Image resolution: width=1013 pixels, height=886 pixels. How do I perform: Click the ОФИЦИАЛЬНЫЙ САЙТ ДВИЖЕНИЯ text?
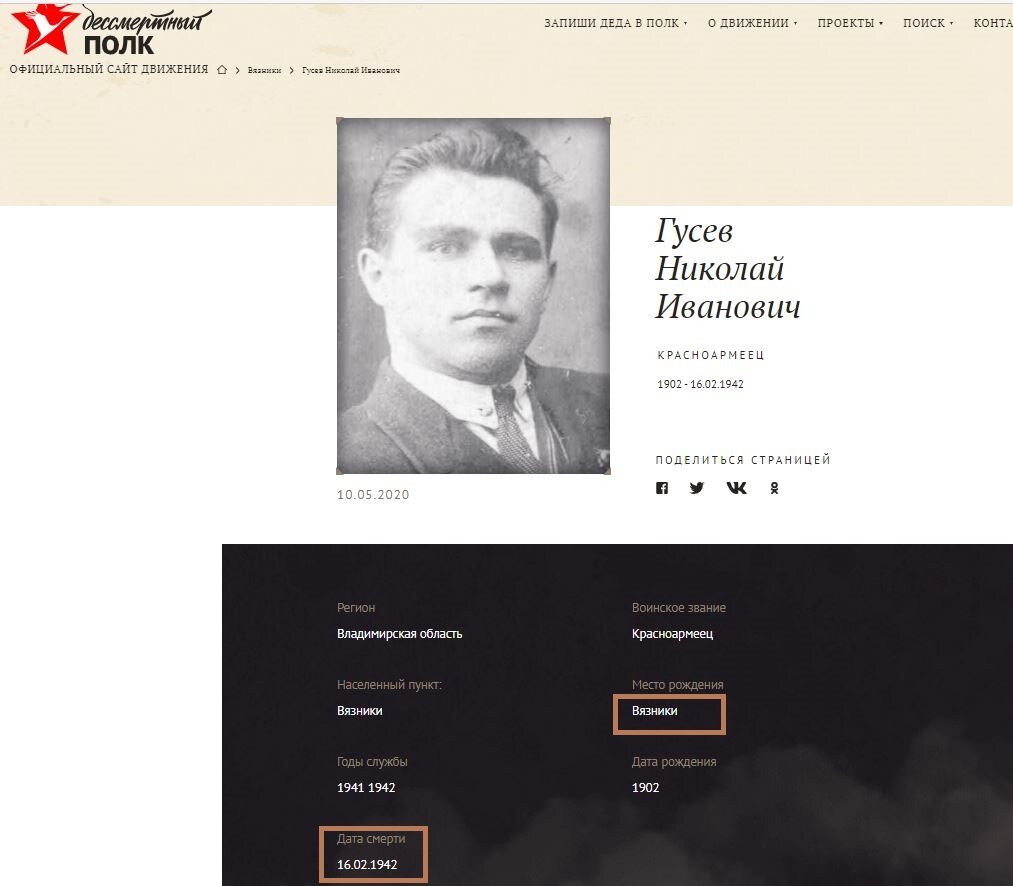[x=109, y=69]
